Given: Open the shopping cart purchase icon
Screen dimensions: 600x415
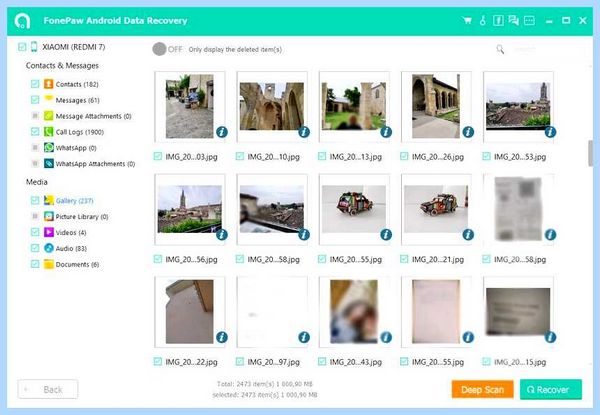Looking at the screenshot, I should click(467, 20).
